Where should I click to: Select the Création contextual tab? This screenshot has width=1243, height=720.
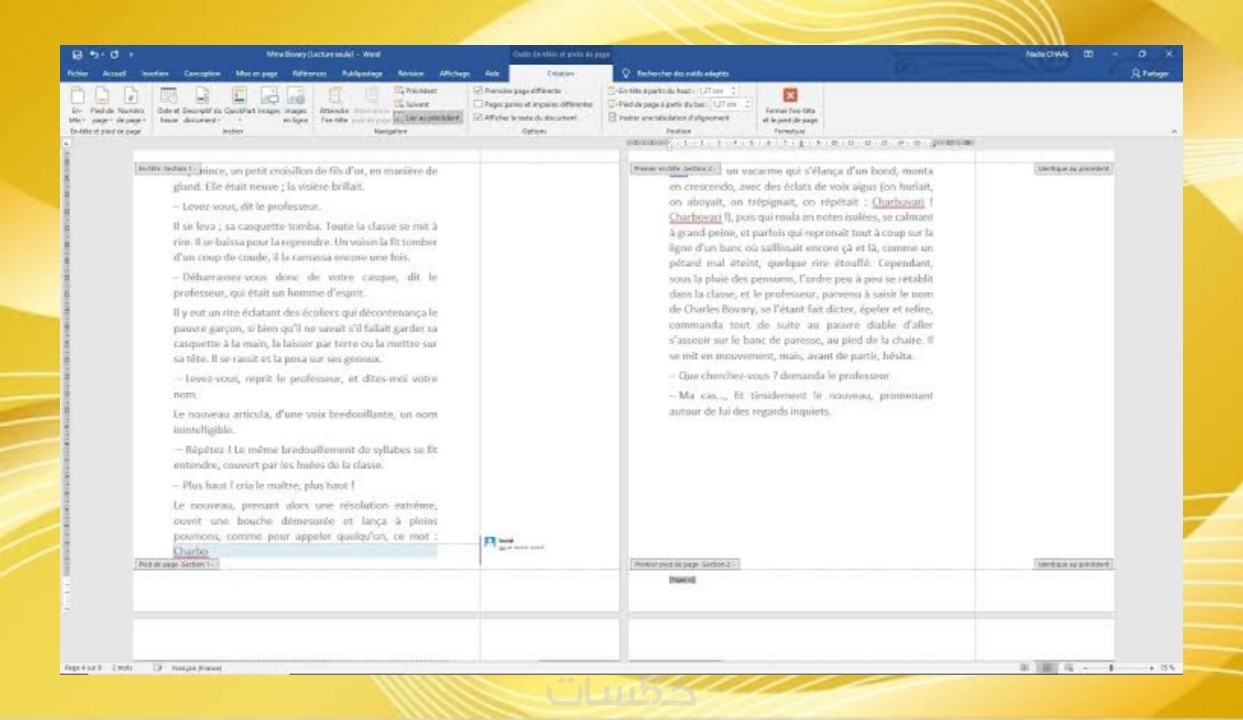click(560, 73)
